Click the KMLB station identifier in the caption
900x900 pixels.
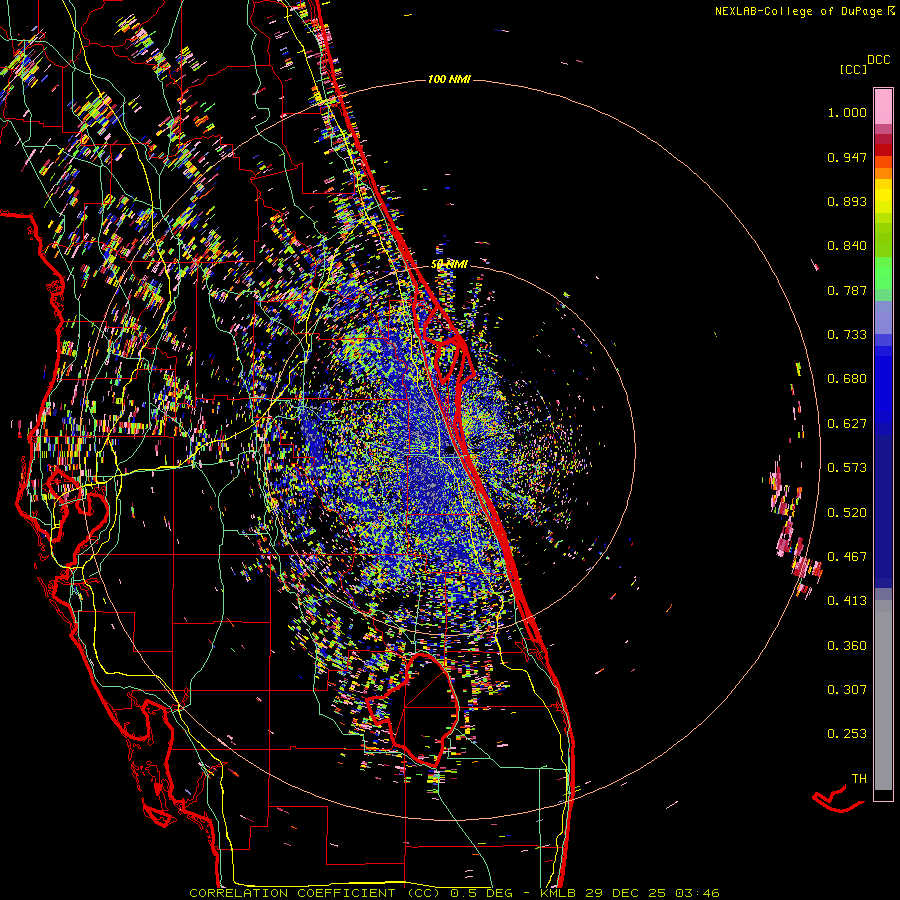(559, 893)
